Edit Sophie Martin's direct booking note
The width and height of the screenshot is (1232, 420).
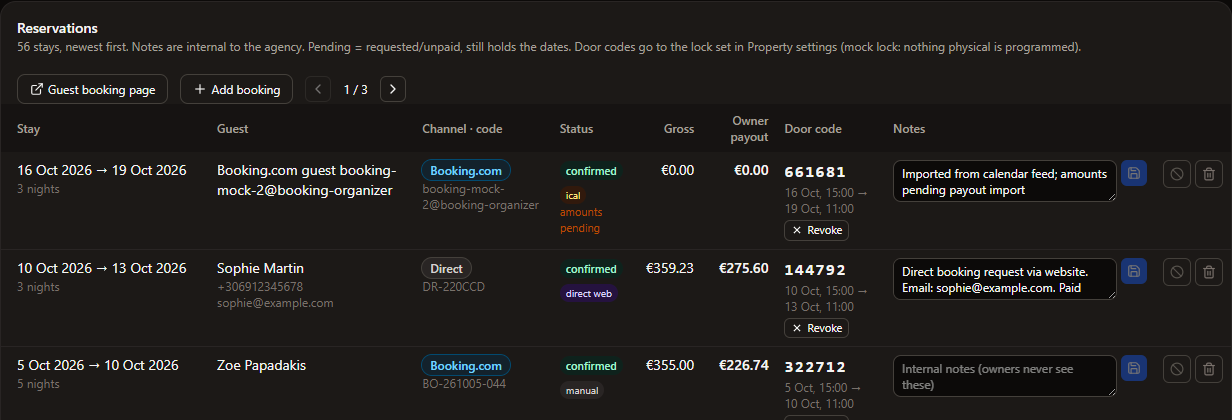click(x=1005, y=279)
